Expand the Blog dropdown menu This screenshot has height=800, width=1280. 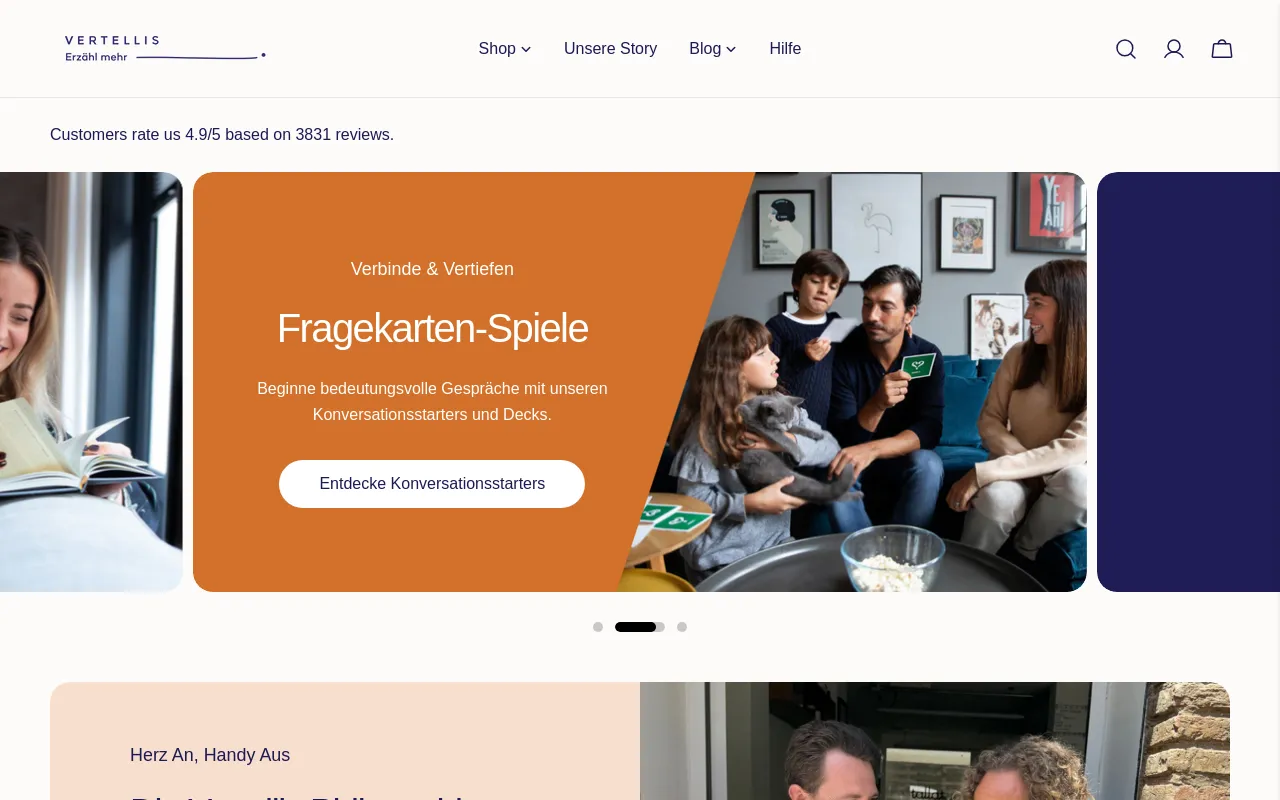pos(713,49)
